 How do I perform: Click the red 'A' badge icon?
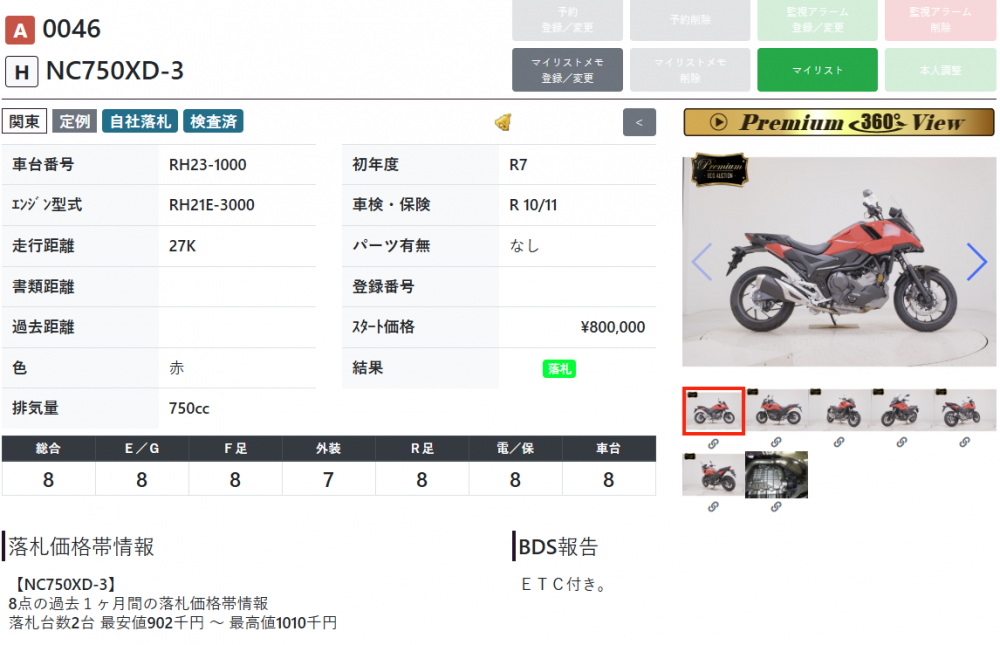point(20,30)
